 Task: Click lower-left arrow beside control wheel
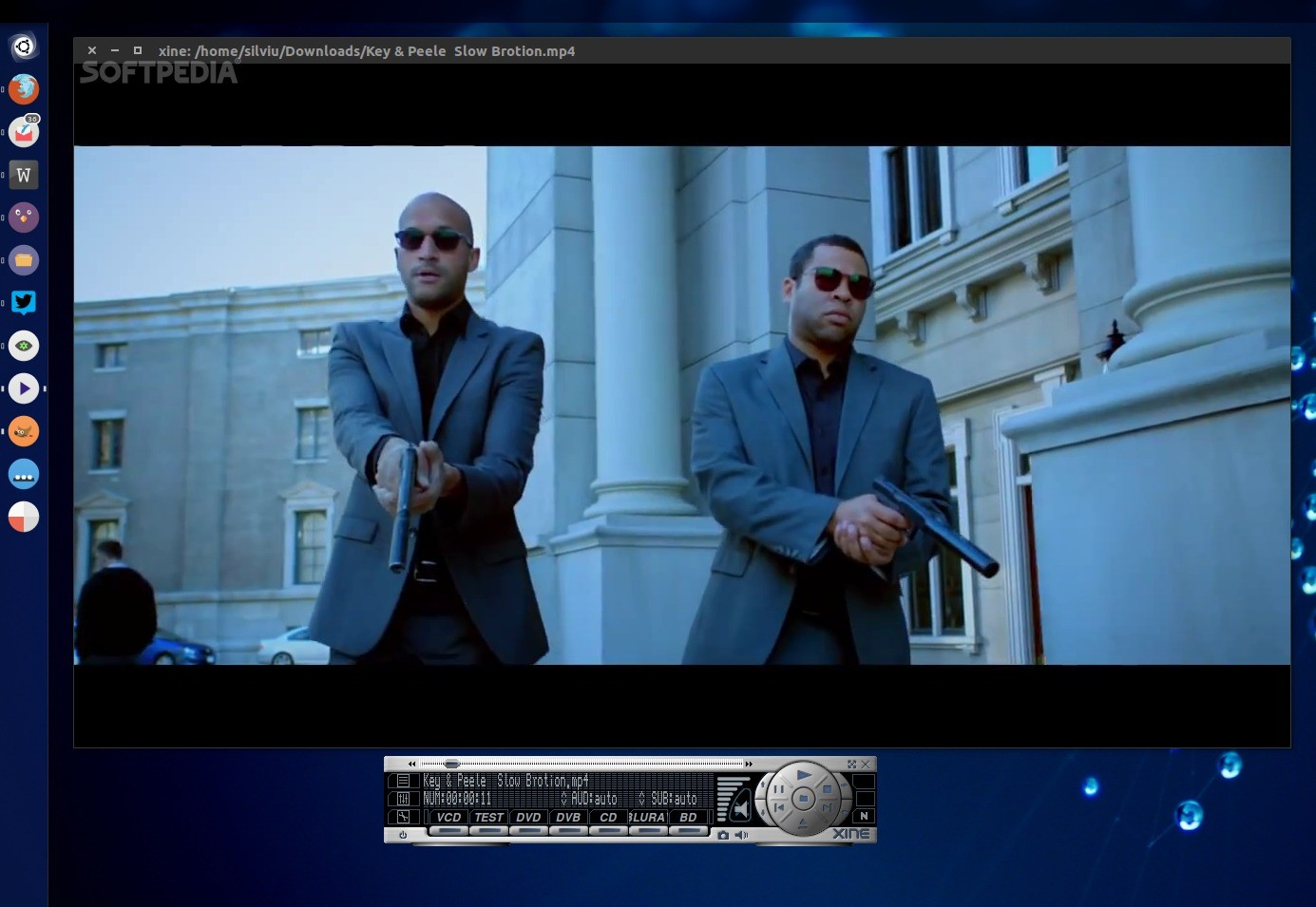[x=763, y=812]
